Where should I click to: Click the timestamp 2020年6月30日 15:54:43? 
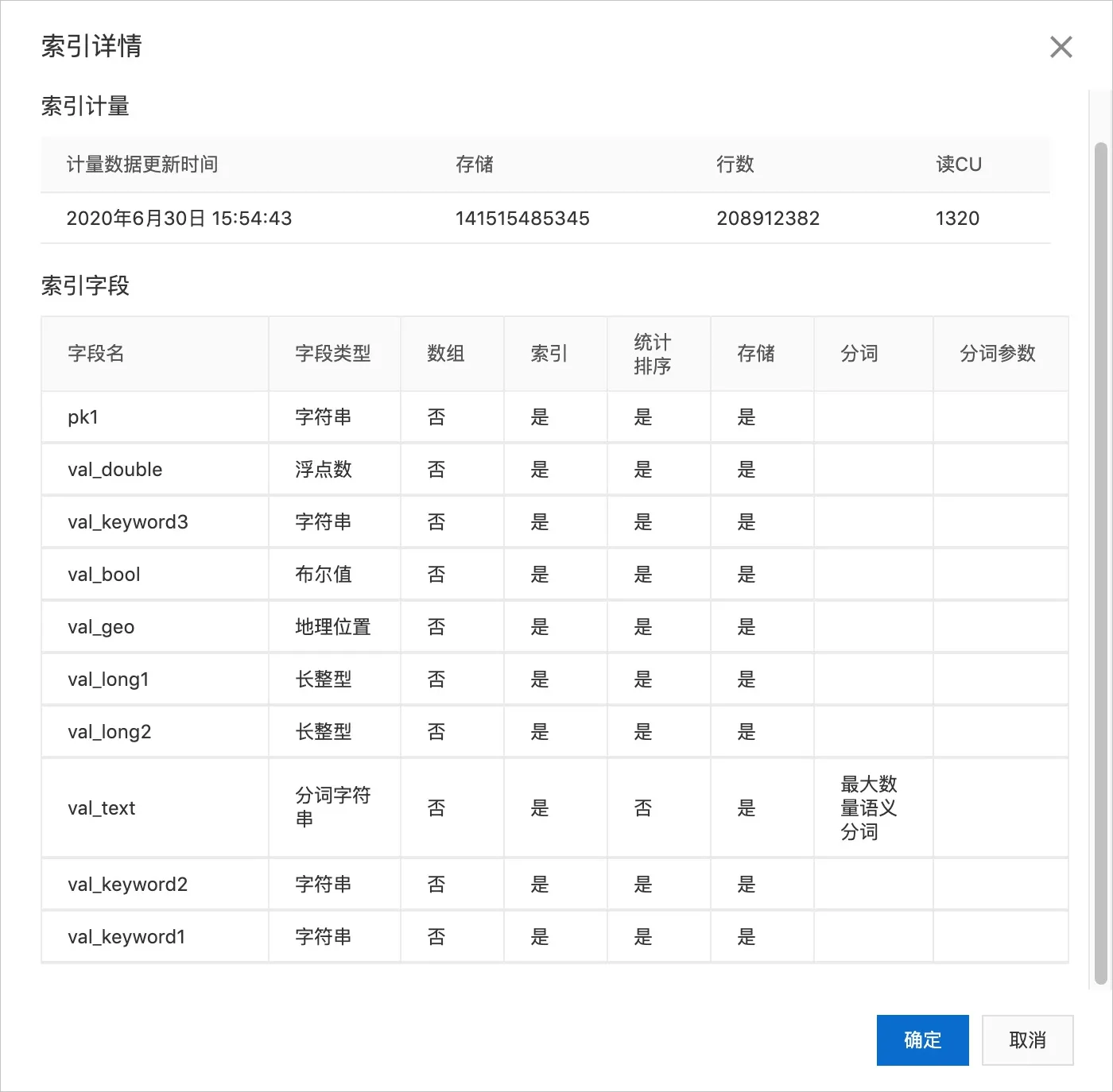click(179, 219)
